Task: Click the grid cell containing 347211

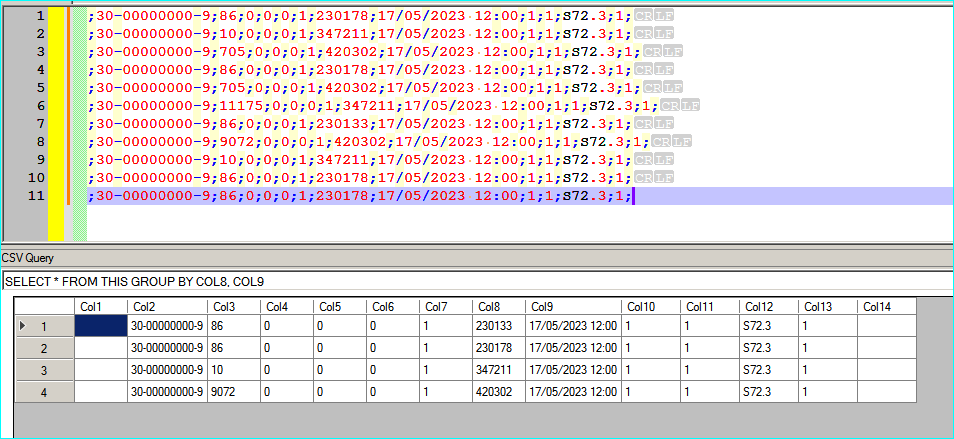Action: [499, 370]
